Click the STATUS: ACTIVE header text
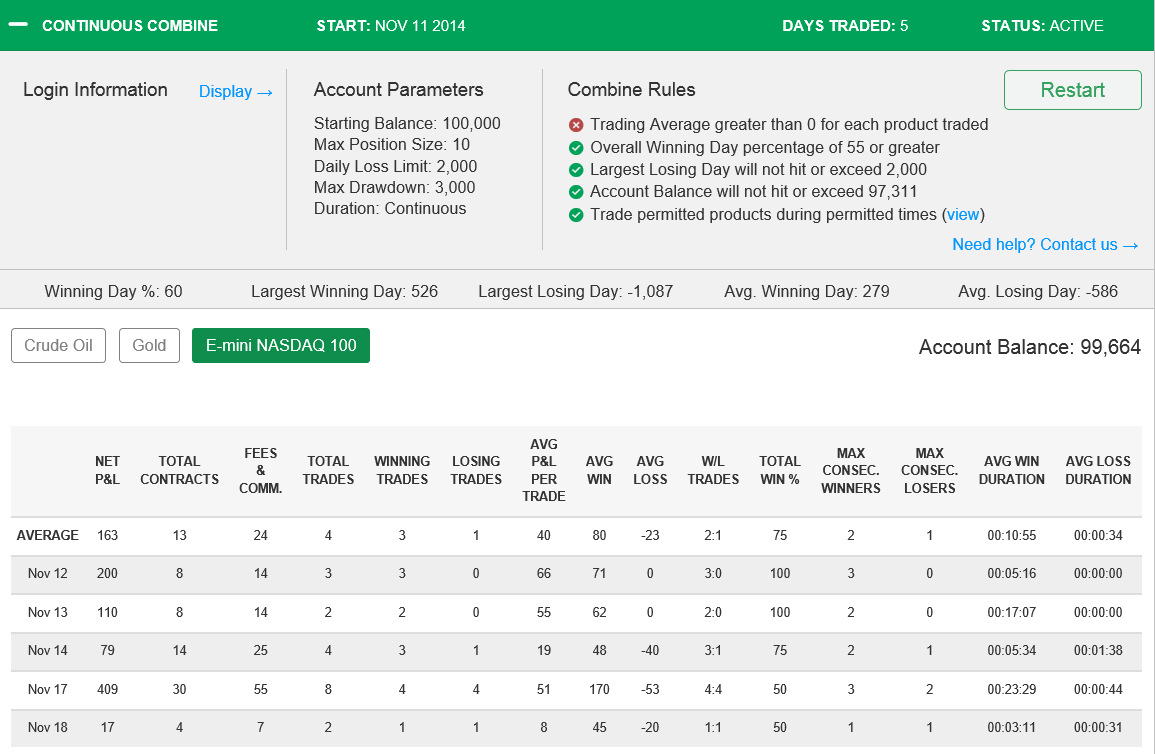The width and height of the screenshot is (1155, 754). [x=1042, y=26]
